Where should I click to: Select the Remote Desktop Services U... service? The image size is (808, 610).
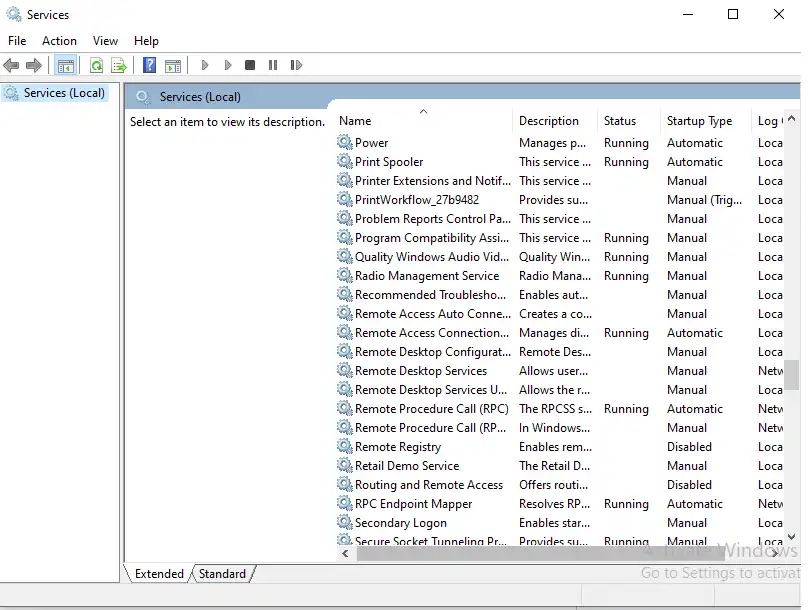click(x=431, y=390)
